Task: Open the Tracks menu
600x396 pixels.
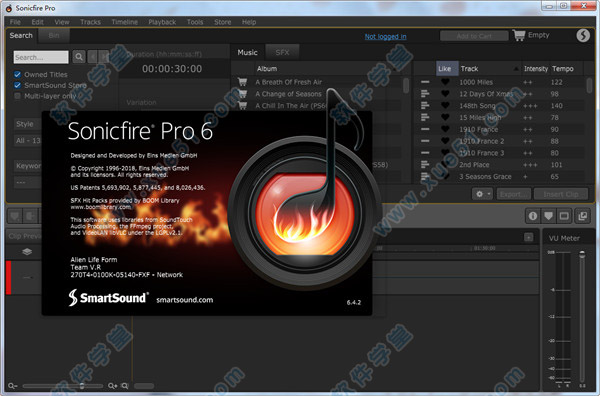Action: click(90, 22)
